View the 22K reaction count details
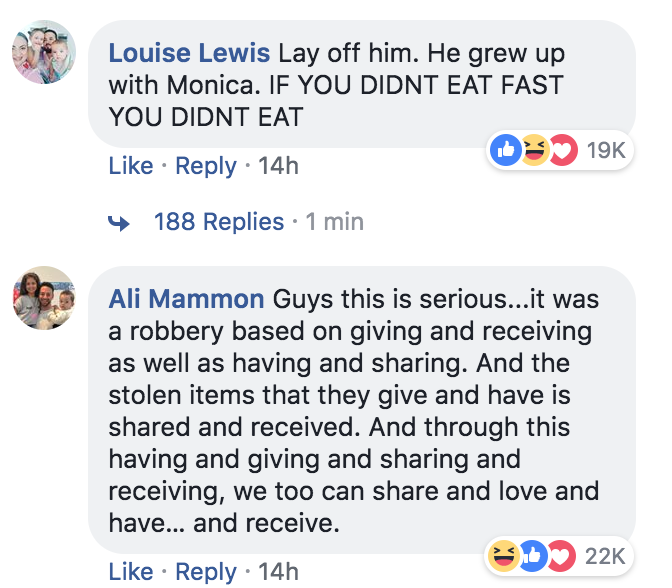672x588 pixels. point(604,556)
